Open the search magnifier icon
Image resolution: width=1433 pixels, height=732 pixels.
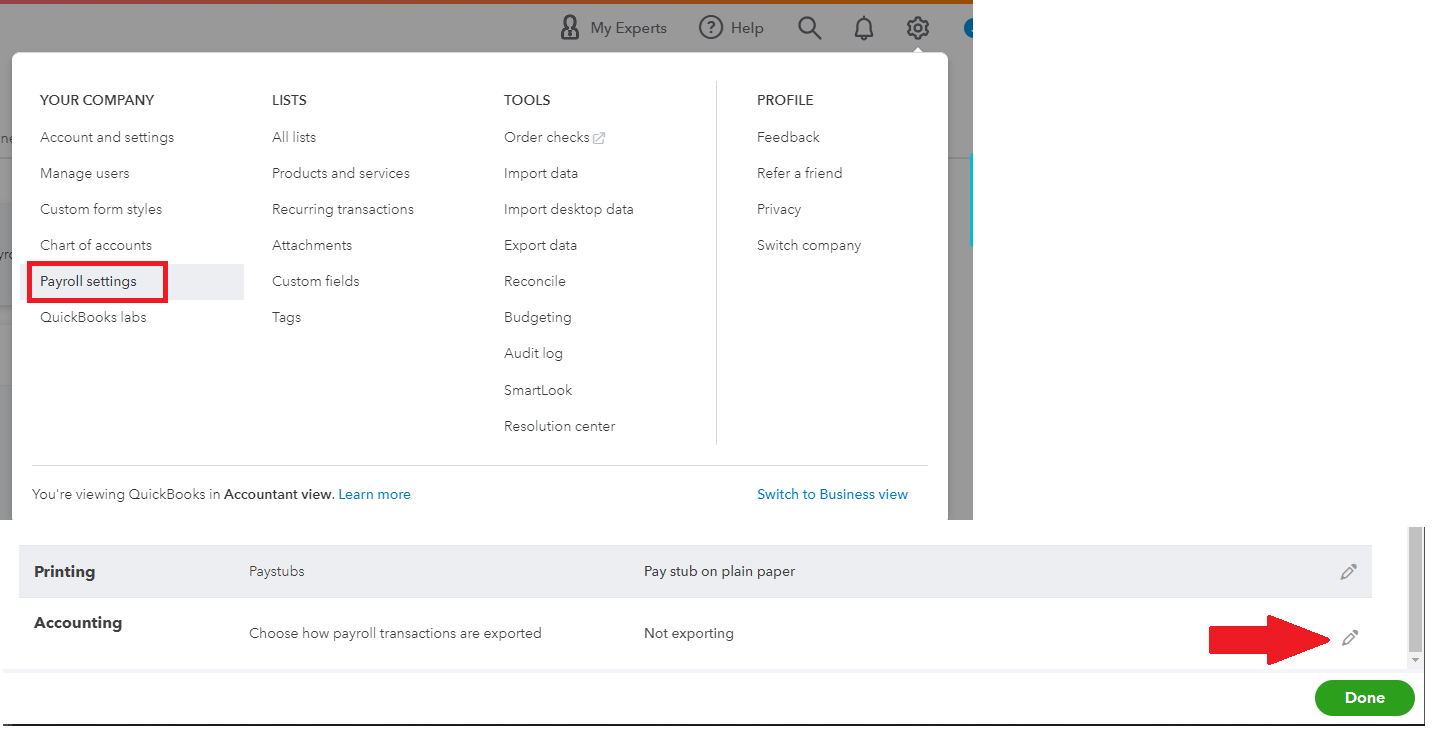tap(809, 27)
